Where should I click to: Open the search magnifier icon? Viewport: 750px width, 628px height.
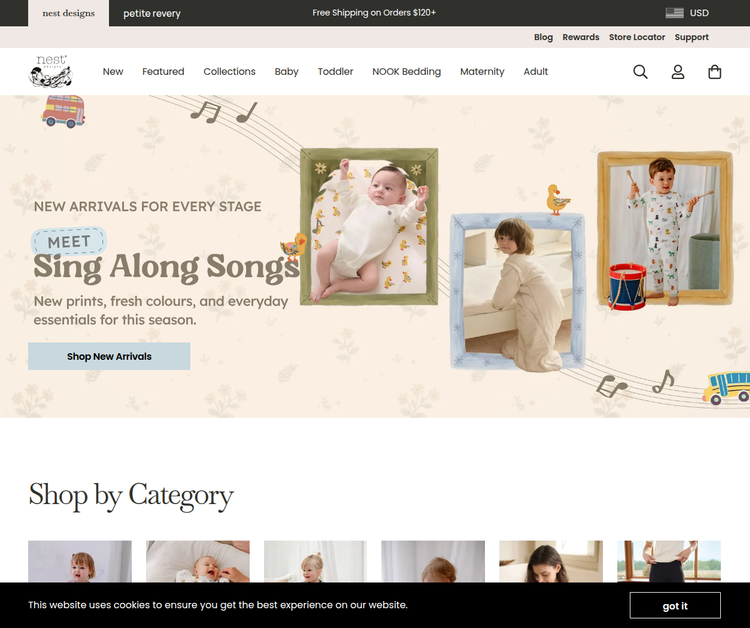pos(640,72)
